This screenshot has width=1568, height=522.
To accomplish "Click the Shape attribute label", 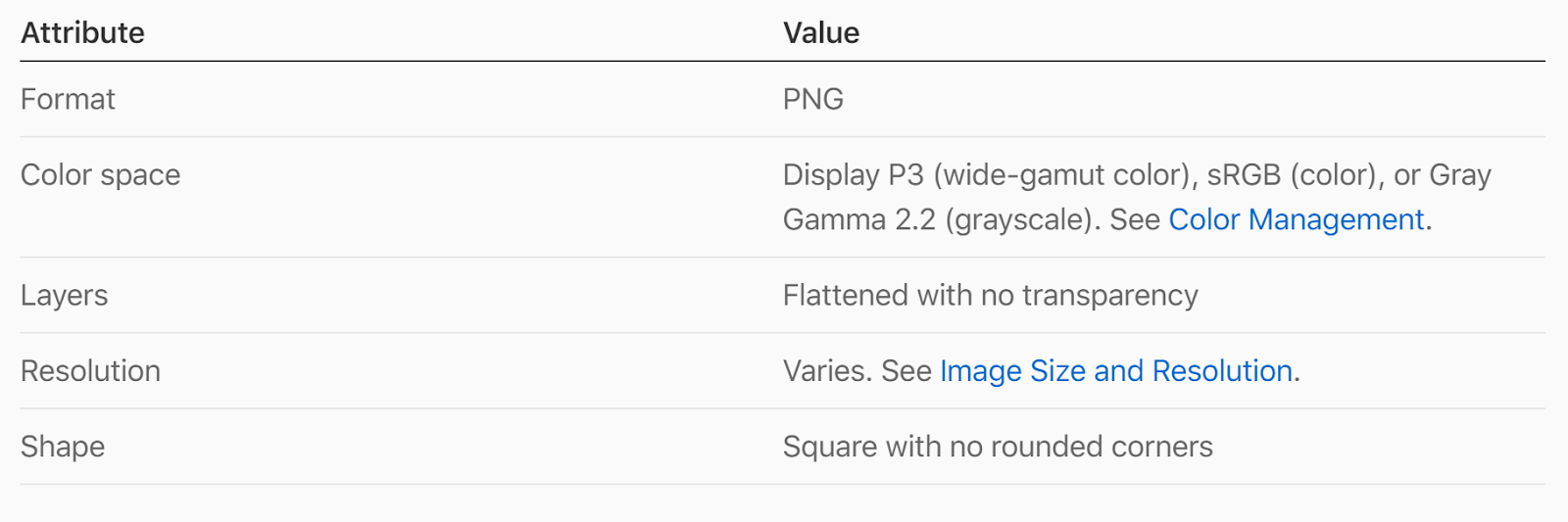I will tap(62, 447).
